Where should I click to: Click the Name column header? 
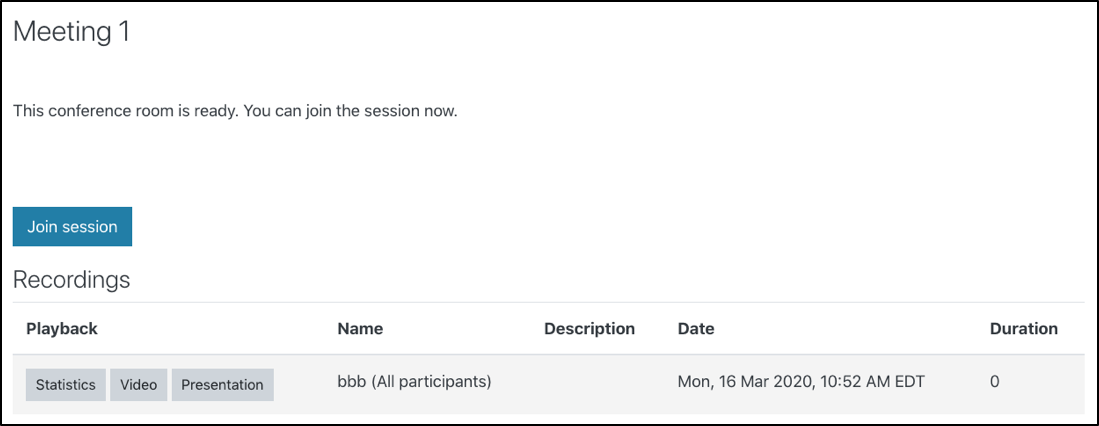coord(360,328)
